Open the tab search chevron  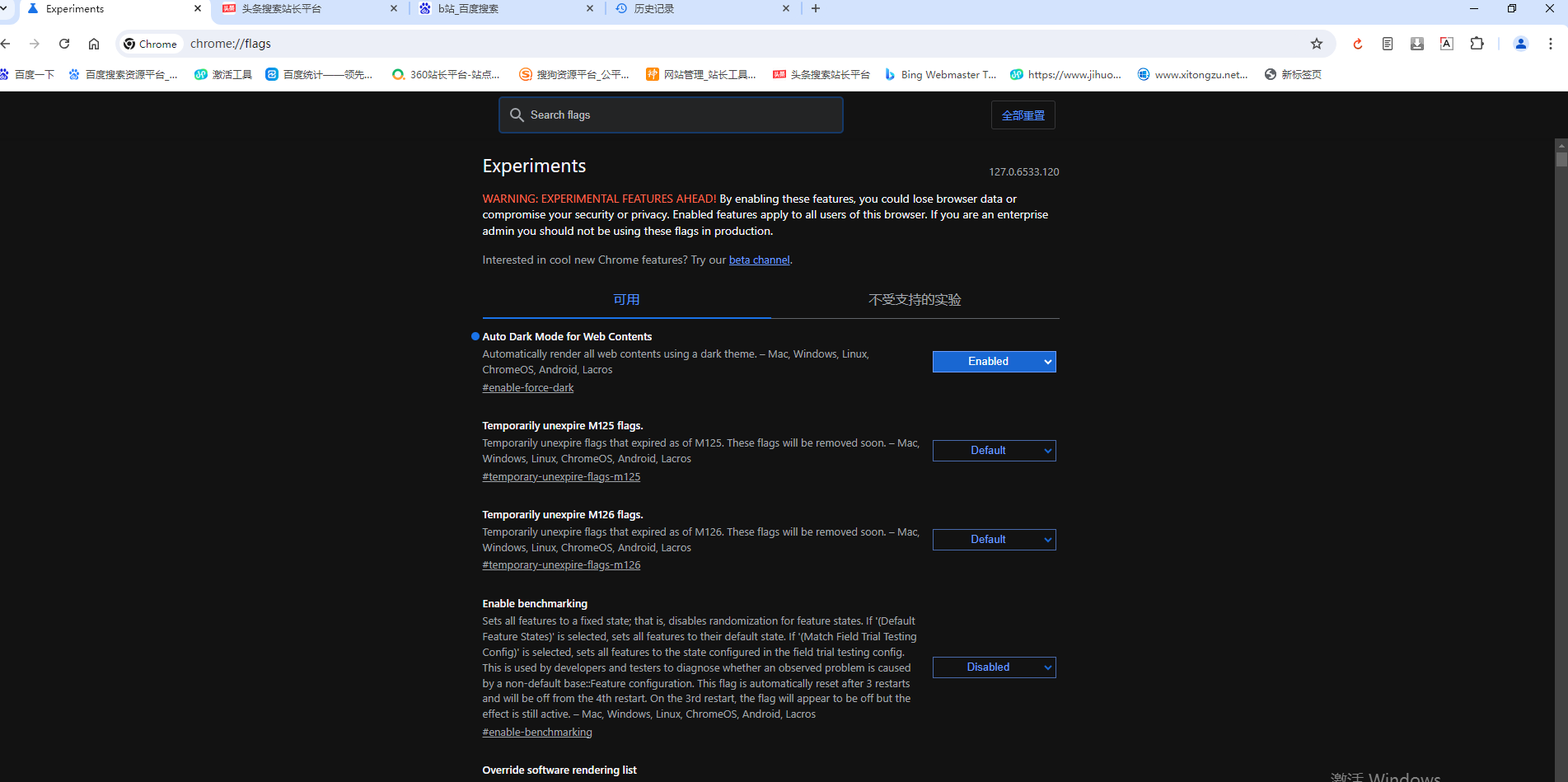click(4, 8)
